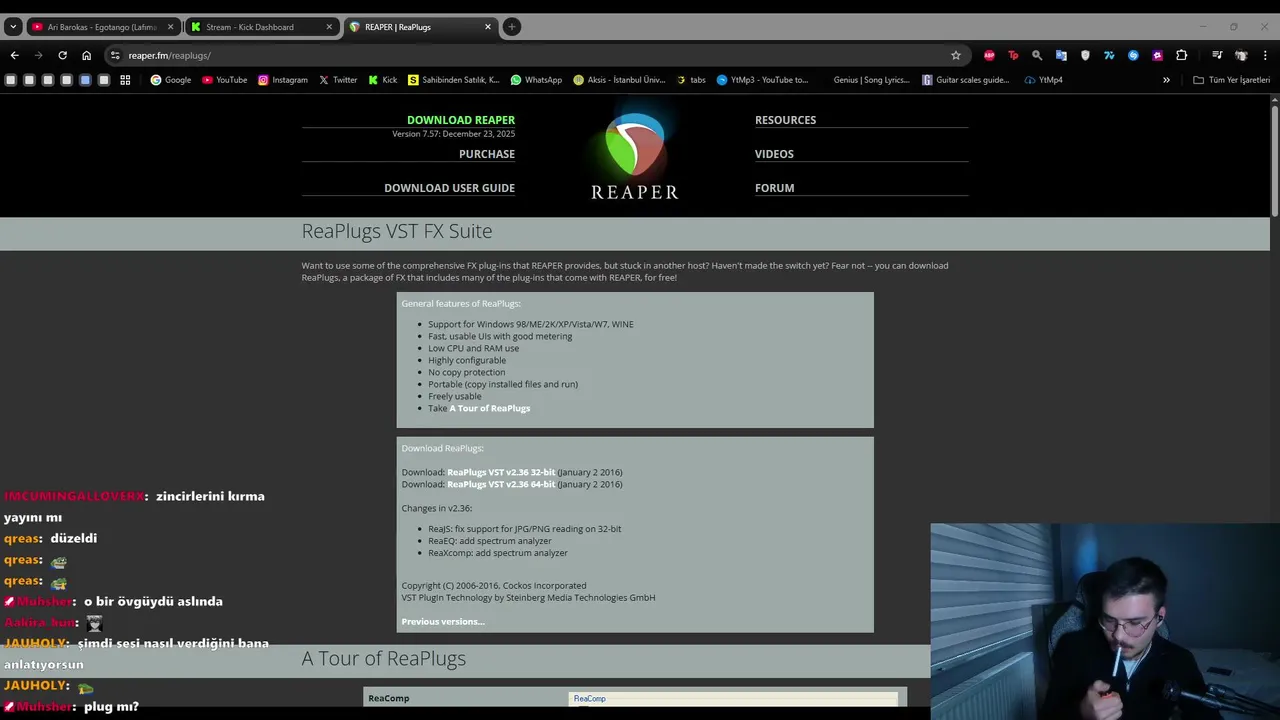1280x720 pixels.
Task: Open the gray shield extension icon
Action: pyautogui.click(x=1085, y=55)
